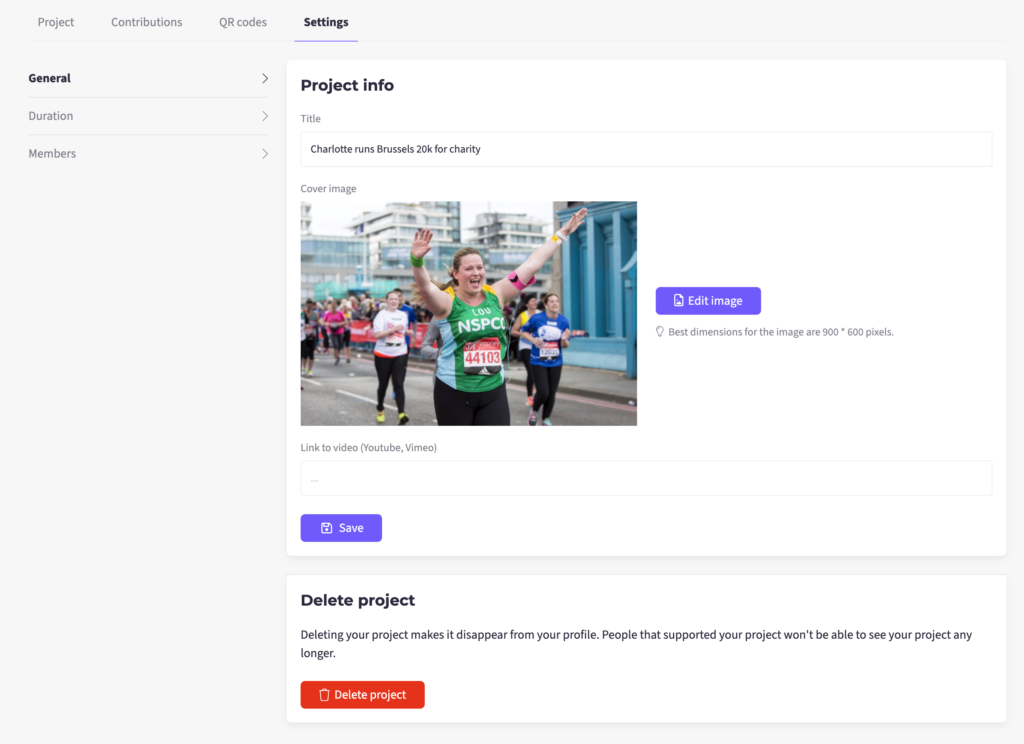Click the Link to video input field

click(x=646, y=478)
